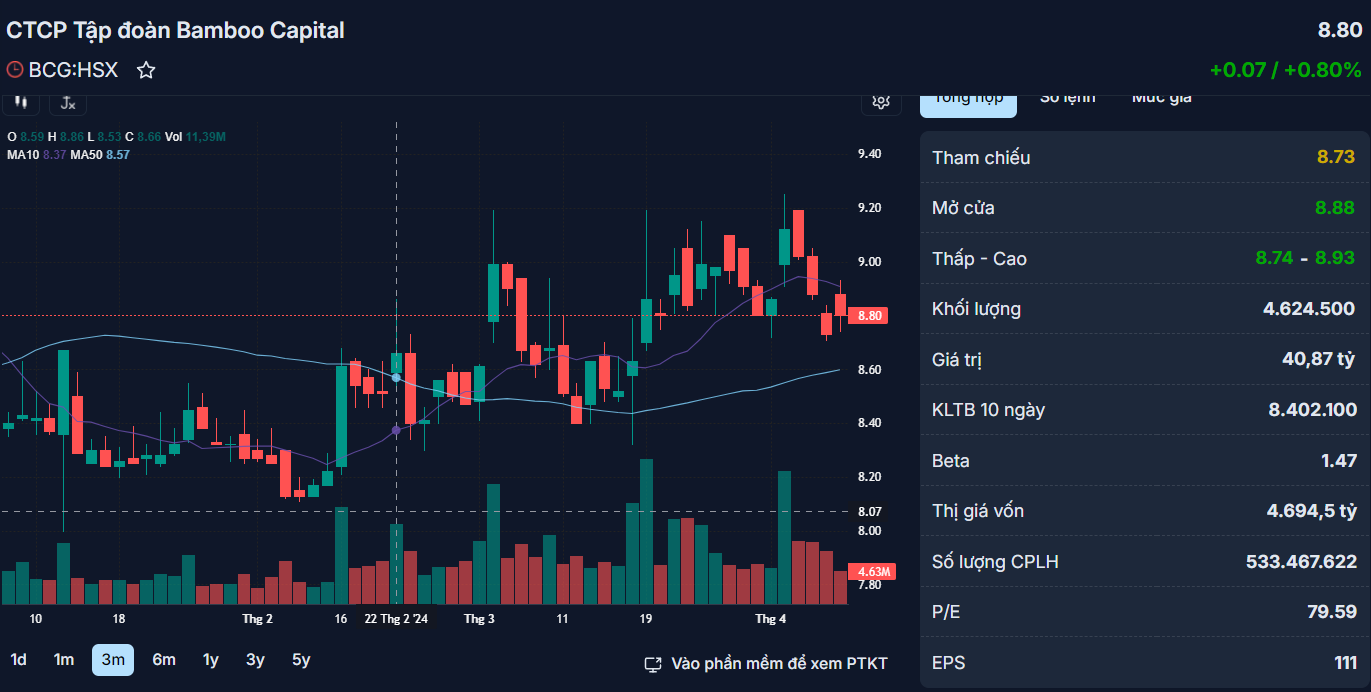Click the Thg 3 label on time axis
Screen dimensions: 1371x692
tap(479, 619)
